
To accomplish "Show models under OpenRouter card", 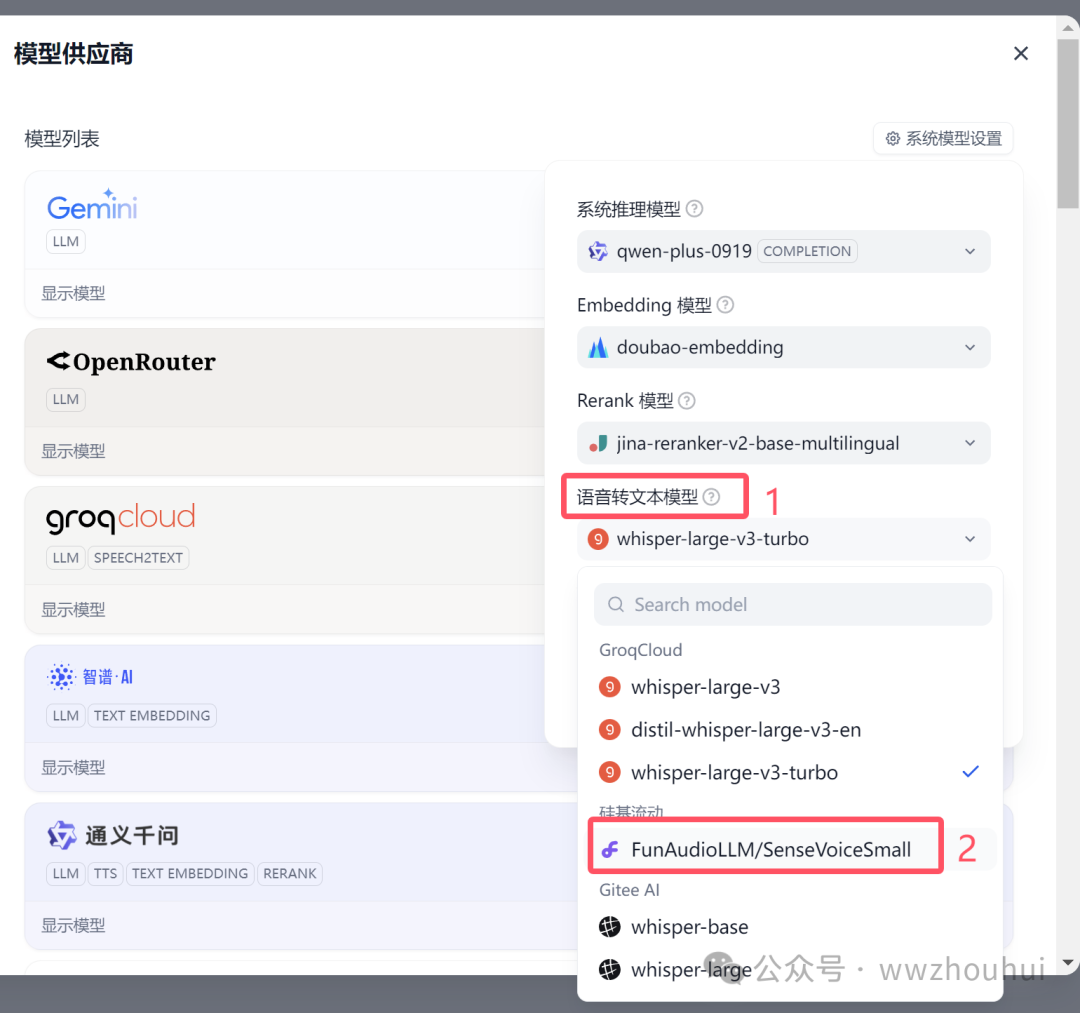I will [73, 451].
